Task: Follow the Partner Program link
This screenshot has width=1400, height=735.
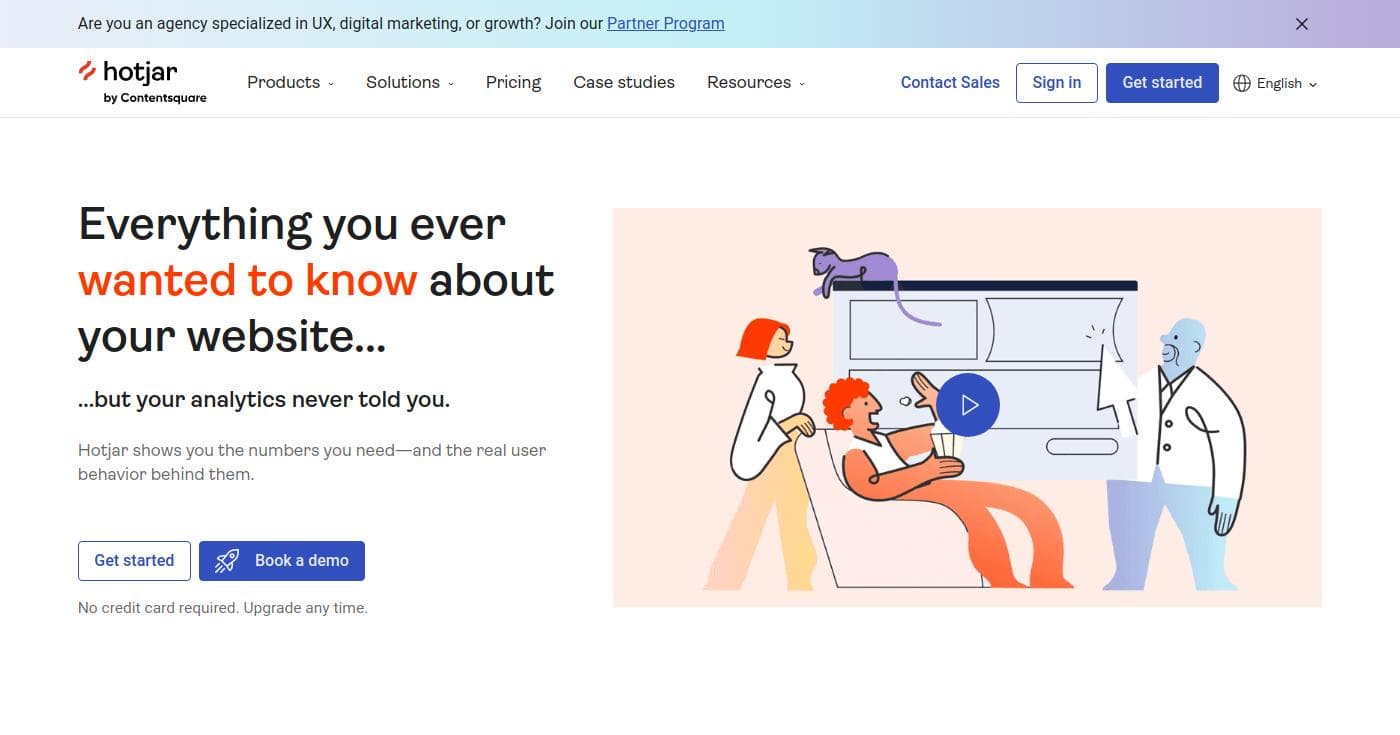Action: point(666,23)
